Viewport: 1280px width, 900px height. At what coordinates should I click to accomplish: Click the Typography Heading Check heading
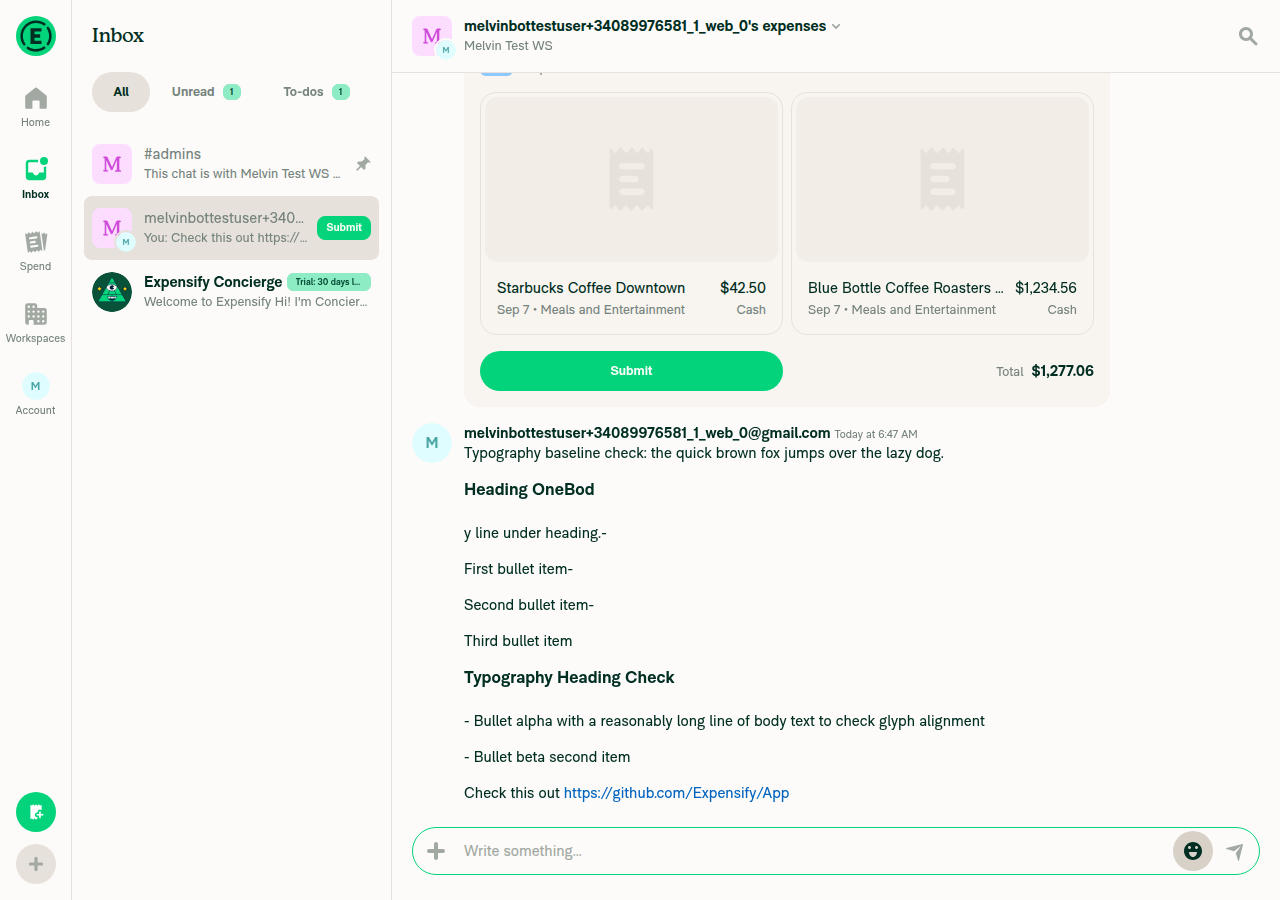coord(569,678)
